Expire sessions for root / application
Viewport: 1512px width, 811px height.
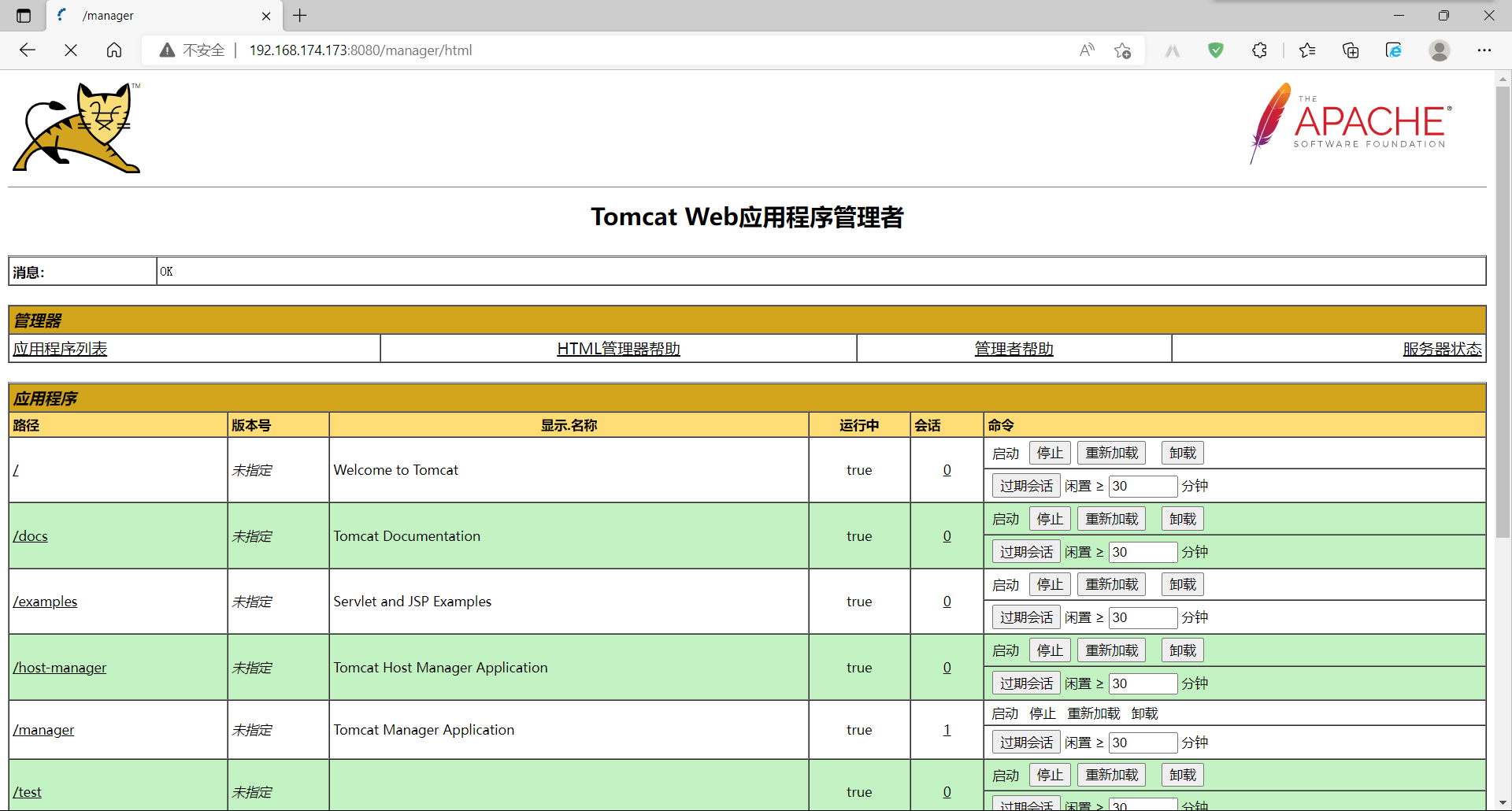click(1026, 487)
